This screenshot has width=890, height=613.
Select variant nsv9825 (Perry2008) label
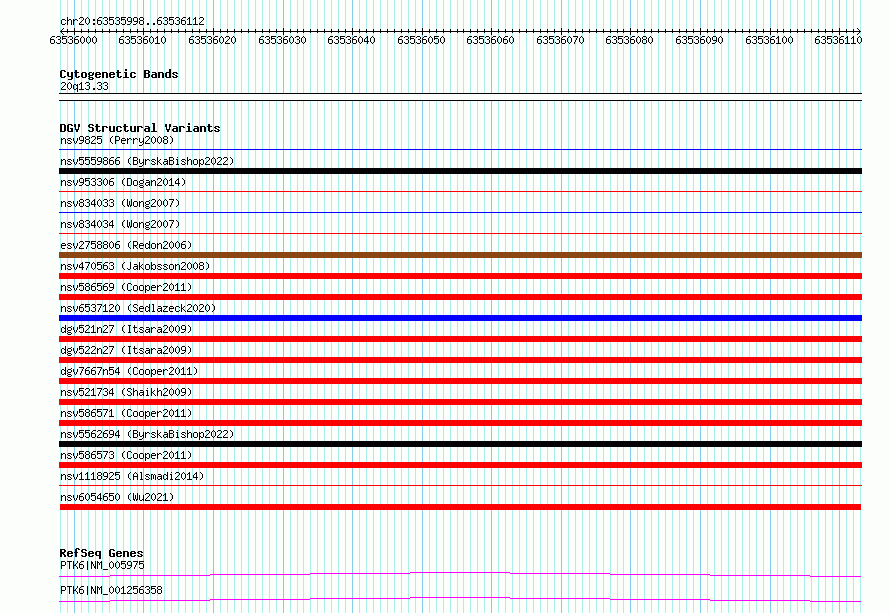pos(117,140)
